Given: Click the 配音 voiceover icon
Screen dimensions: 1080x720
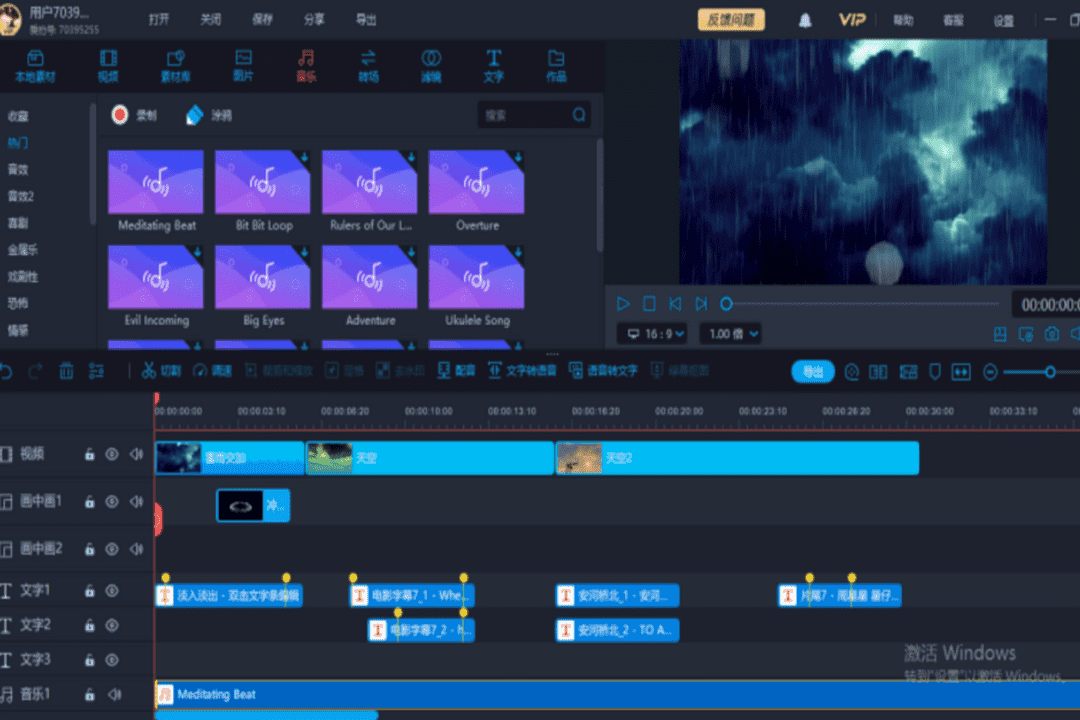Looking at the screenshot, I should pyautogui.click(x=457, y=371).
